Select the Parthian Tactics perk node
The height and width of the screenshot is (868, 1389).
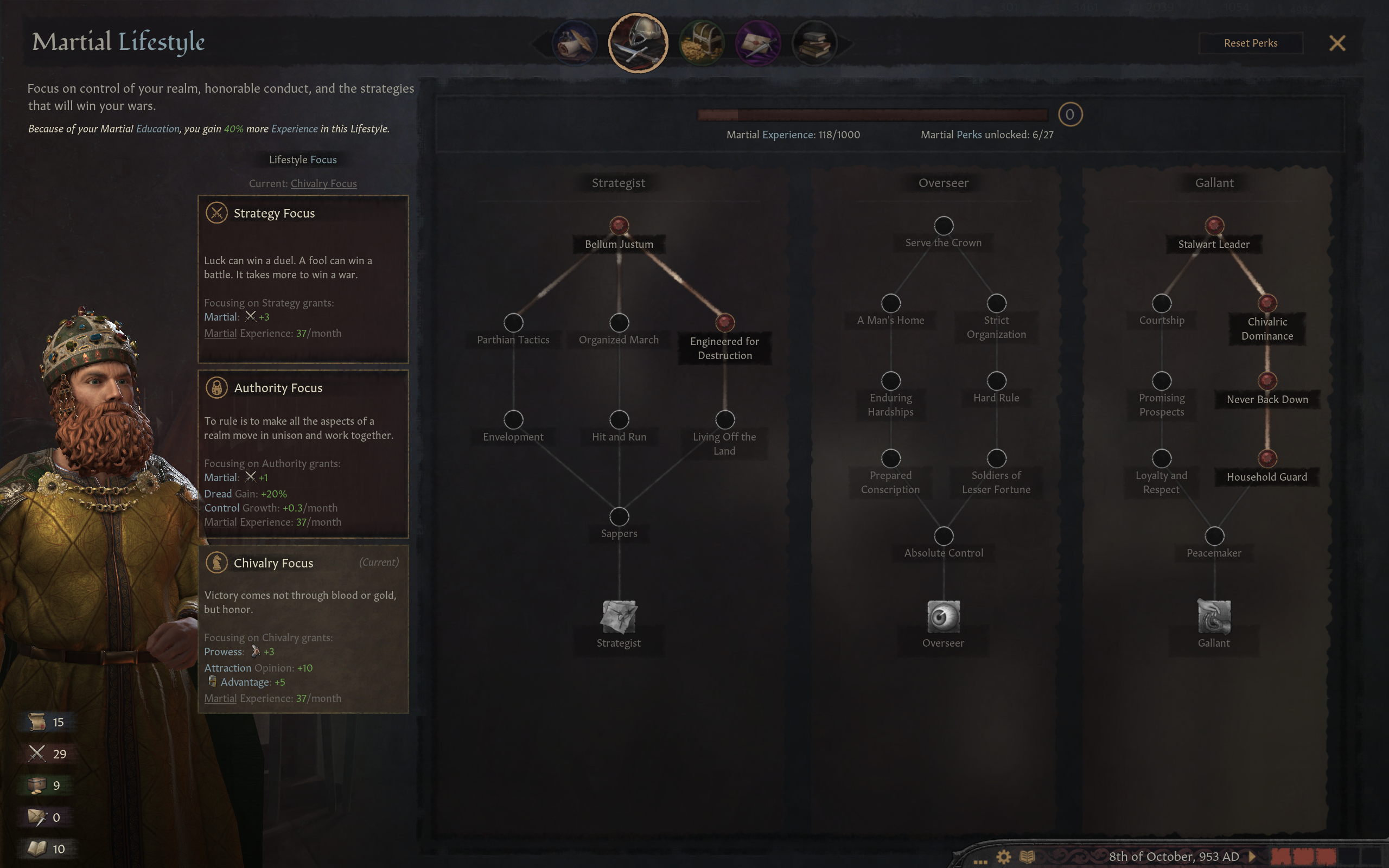[x=513, y=323]
